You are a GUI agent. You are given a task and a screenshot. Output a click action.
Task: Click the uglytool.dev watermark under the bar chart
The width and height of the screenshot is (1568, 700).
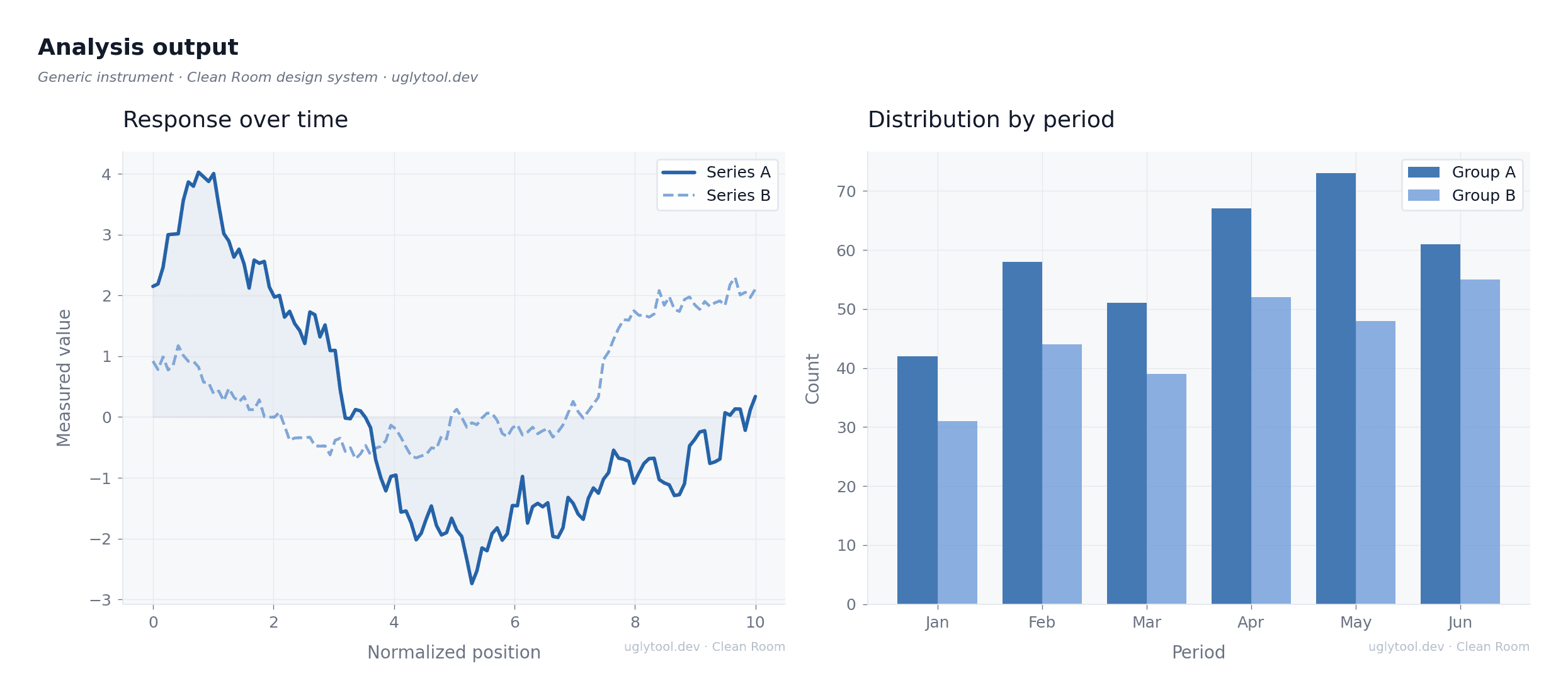(x=1448, y=646)
